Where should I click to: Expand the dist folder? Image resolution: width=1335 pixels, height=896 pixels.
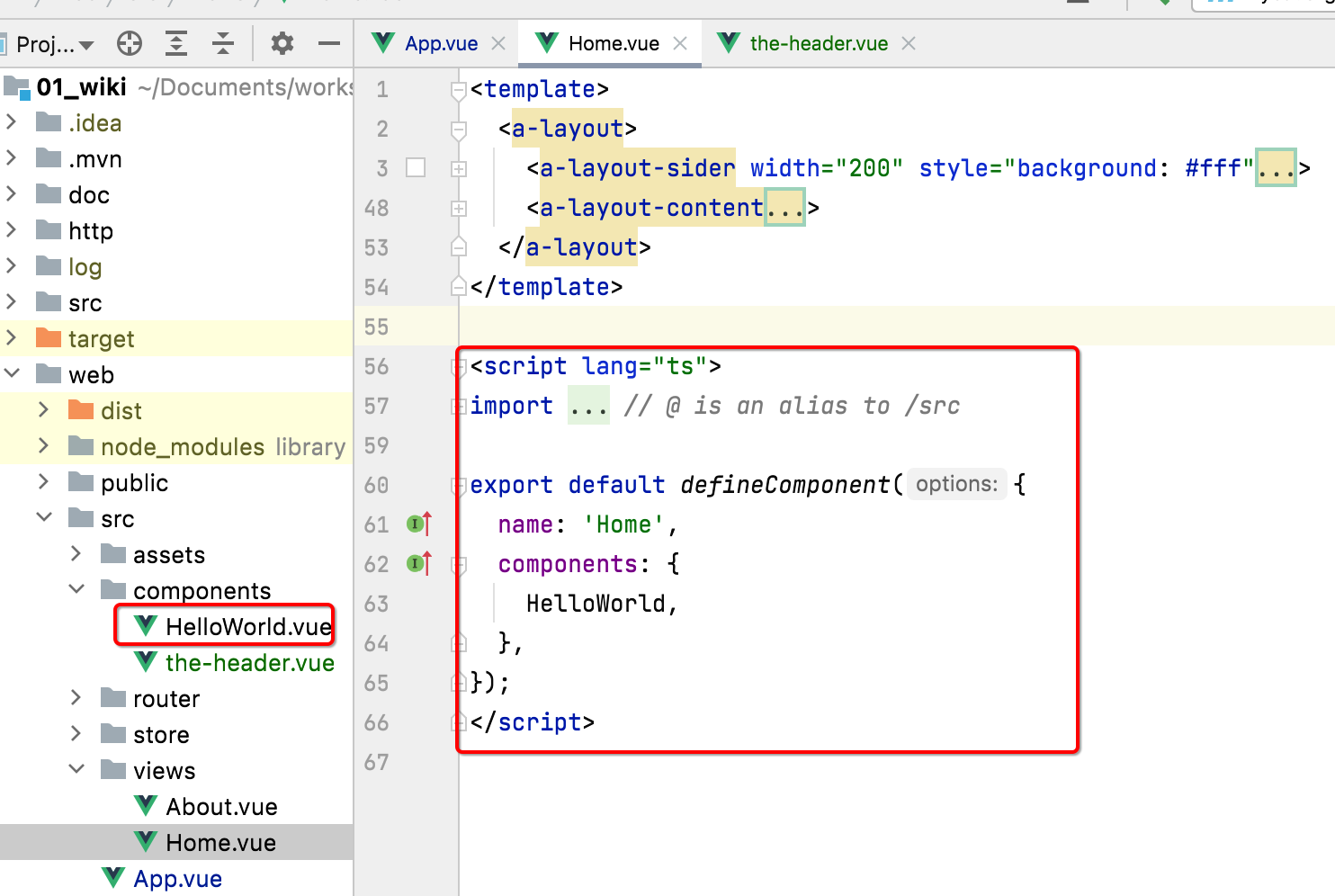[x=44, y=409]
